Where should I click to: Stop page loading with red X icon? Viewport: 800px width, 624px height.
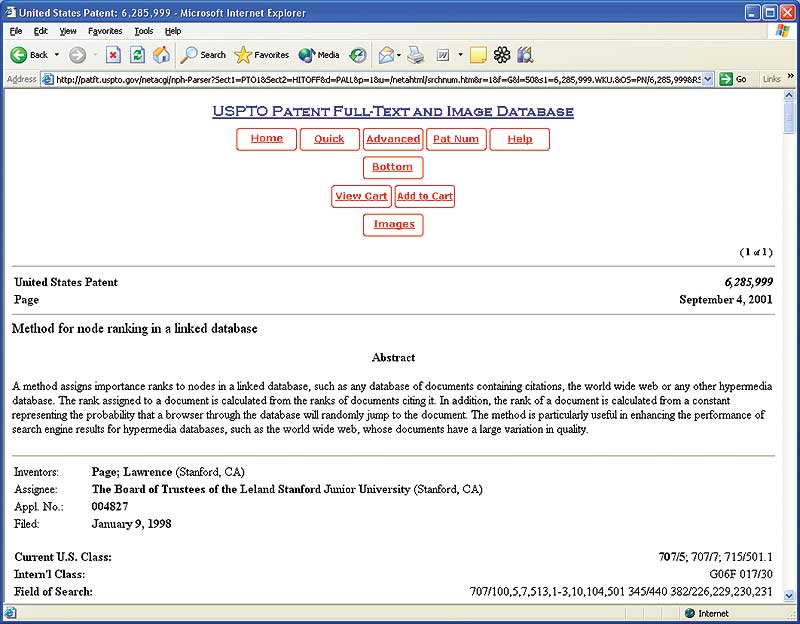(x=113, y=55)
